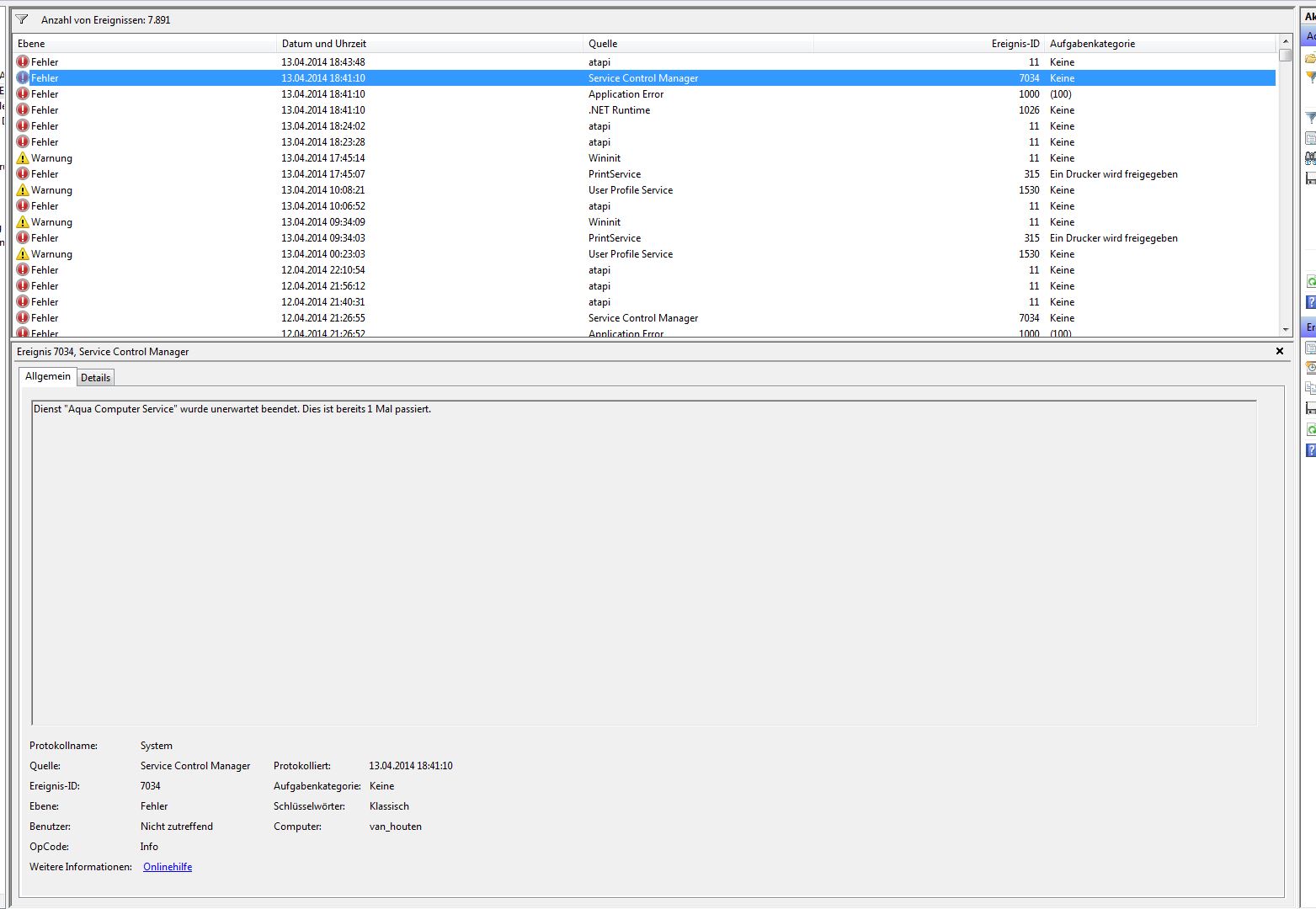Click attach task clock icon in actions pane

click(1310, 368)
